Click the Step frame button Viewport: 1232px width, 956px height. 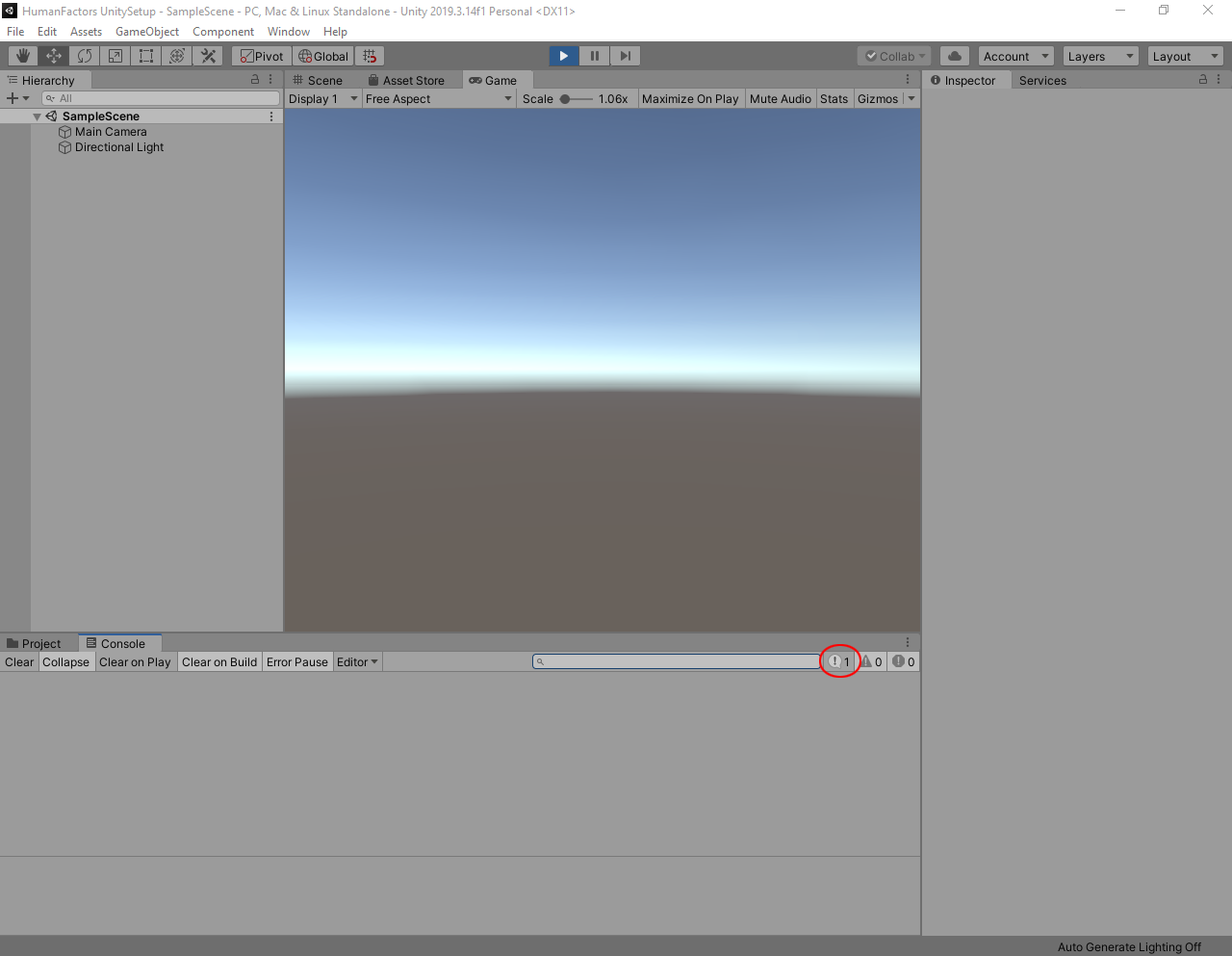626,56
